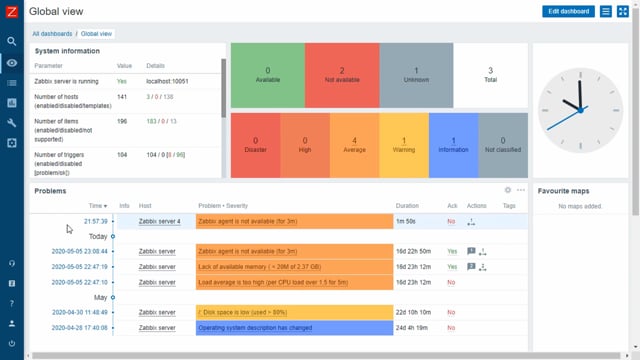Click the analog clock widget
Screen dimensions: 640x360
tap(580, 110)
